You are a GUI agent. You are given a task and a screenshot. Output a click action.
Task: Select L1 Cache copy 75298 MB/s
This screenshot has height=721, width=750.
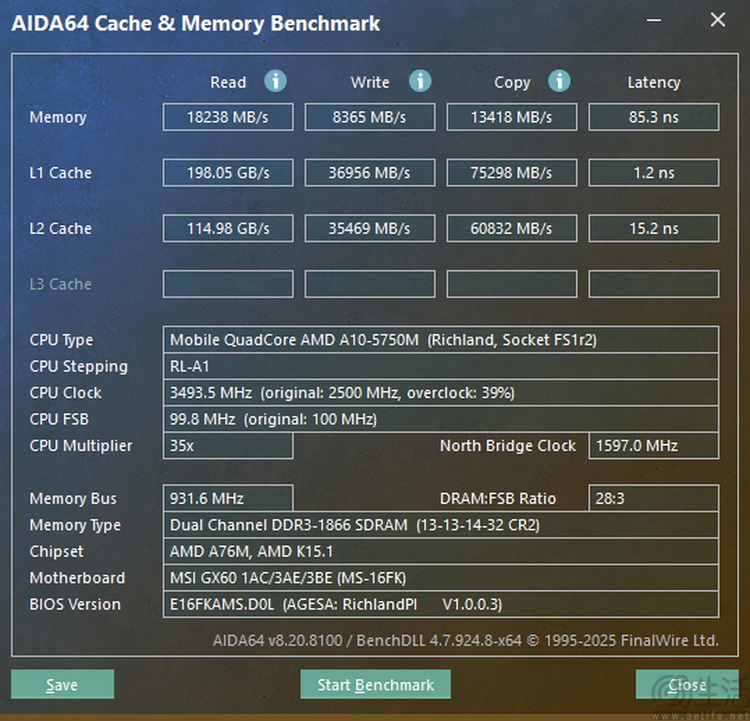[512, 173]
